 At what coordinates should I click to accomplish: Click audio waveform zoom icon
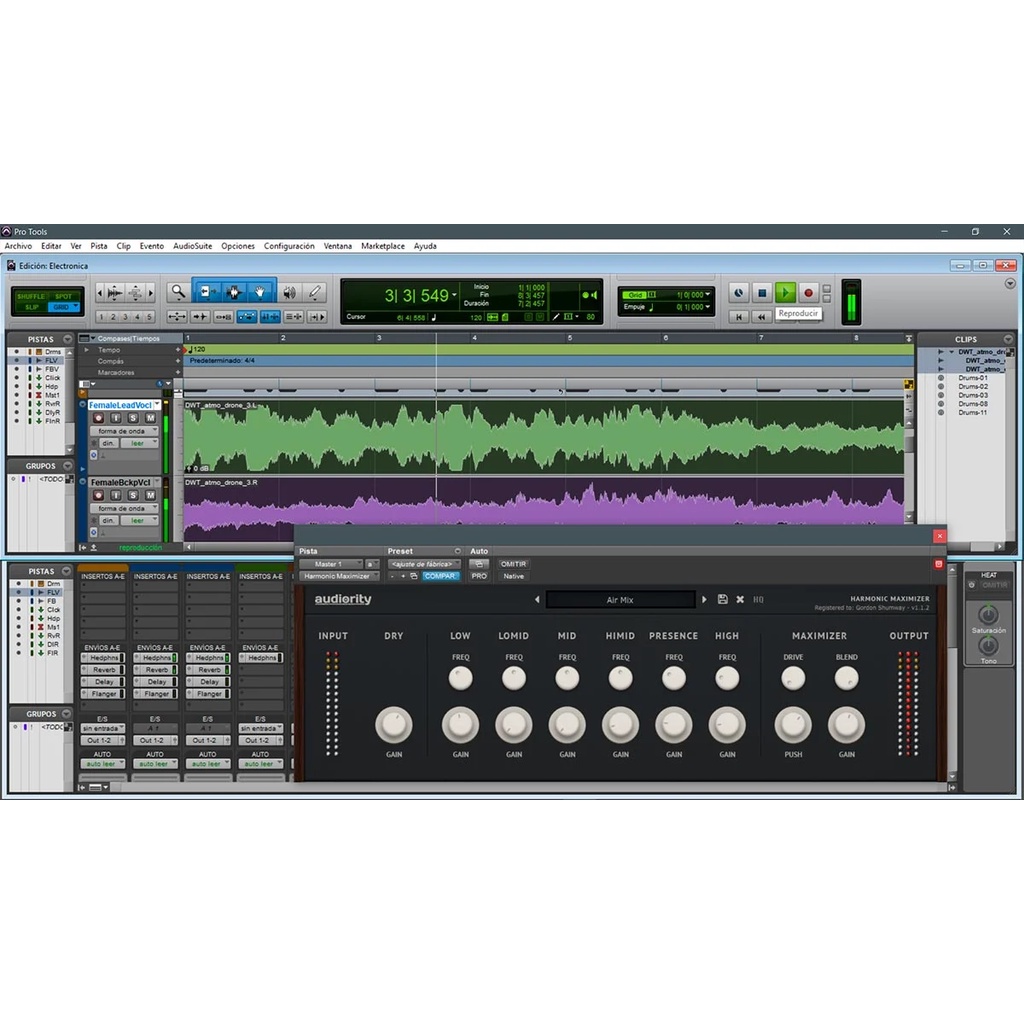click(x=115, y=293)
